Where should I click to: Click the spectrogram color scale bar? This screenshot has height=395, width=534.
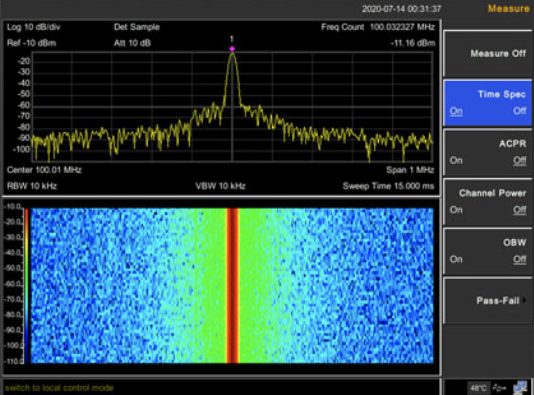click(26, 285)
